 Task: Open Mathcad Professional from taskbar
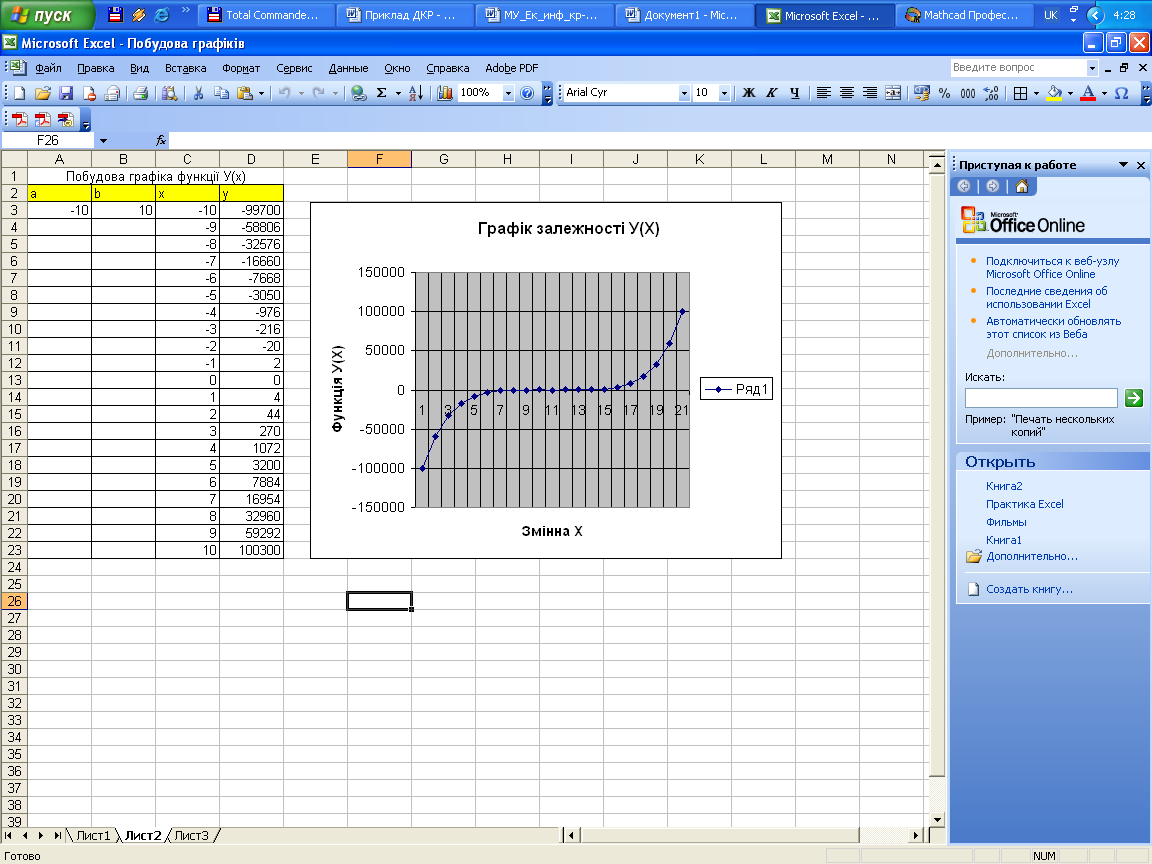[x=965, y=15]
